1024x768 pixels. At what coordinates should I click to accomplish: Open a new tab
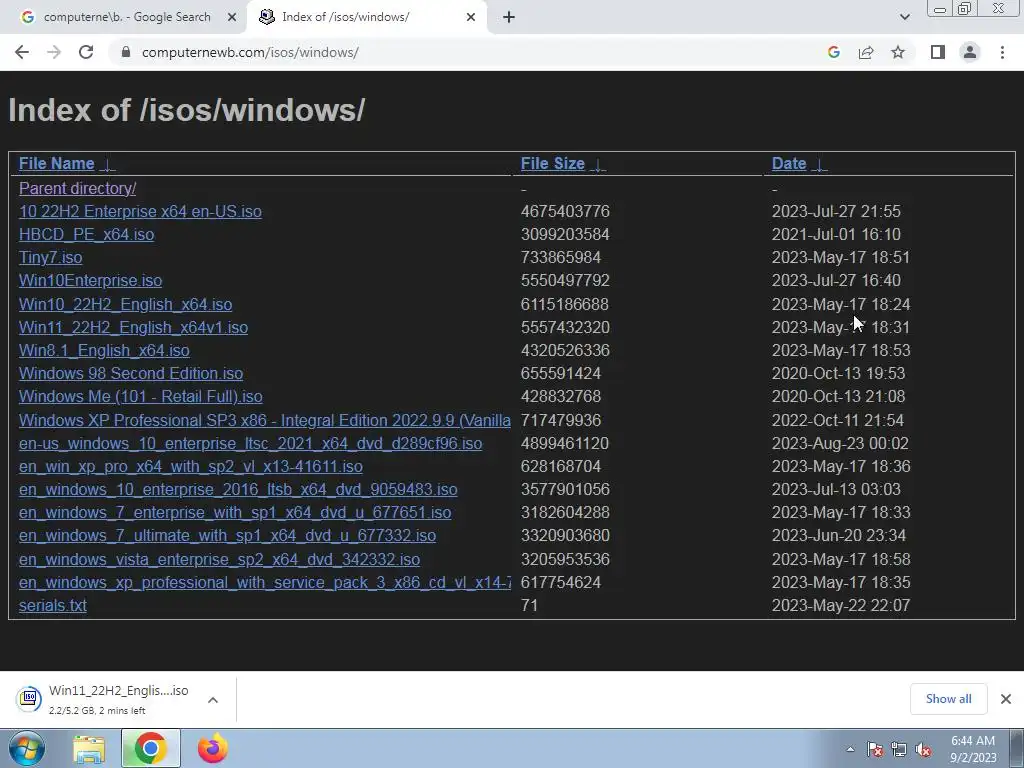coord(509,18)
